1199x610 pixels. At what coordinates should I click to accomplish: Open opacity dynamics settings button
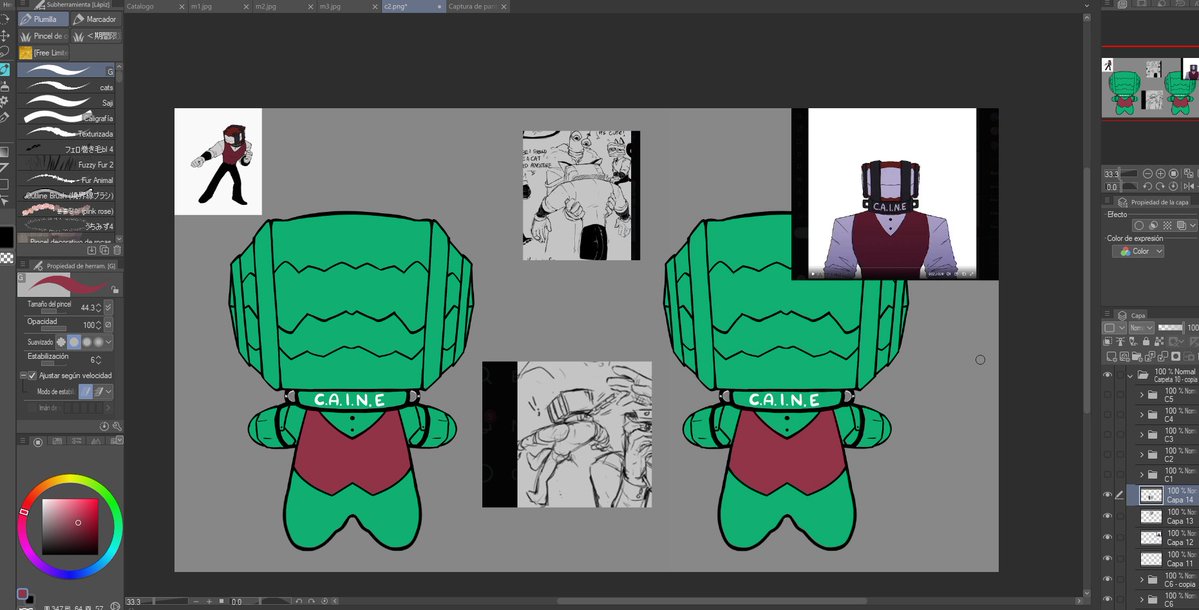coord(108,325)
